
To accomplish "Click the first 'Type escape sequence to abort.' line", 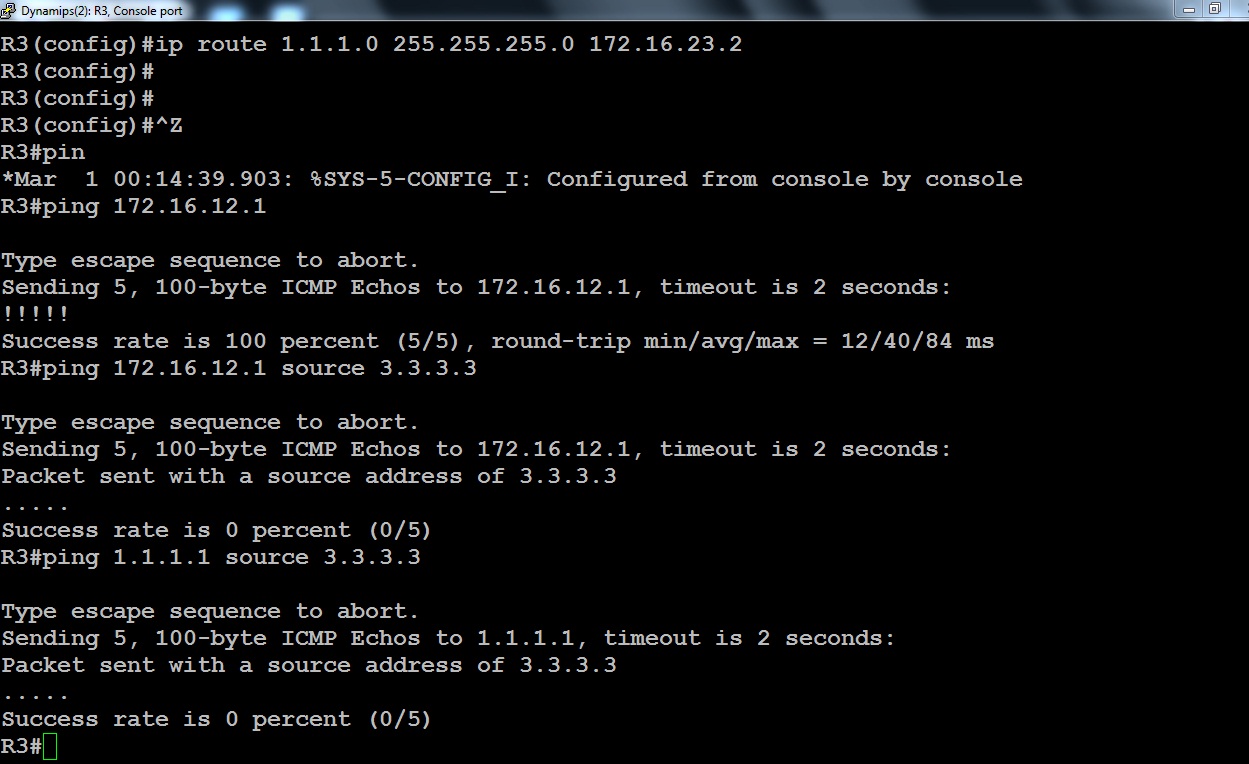I will point(210,261).
